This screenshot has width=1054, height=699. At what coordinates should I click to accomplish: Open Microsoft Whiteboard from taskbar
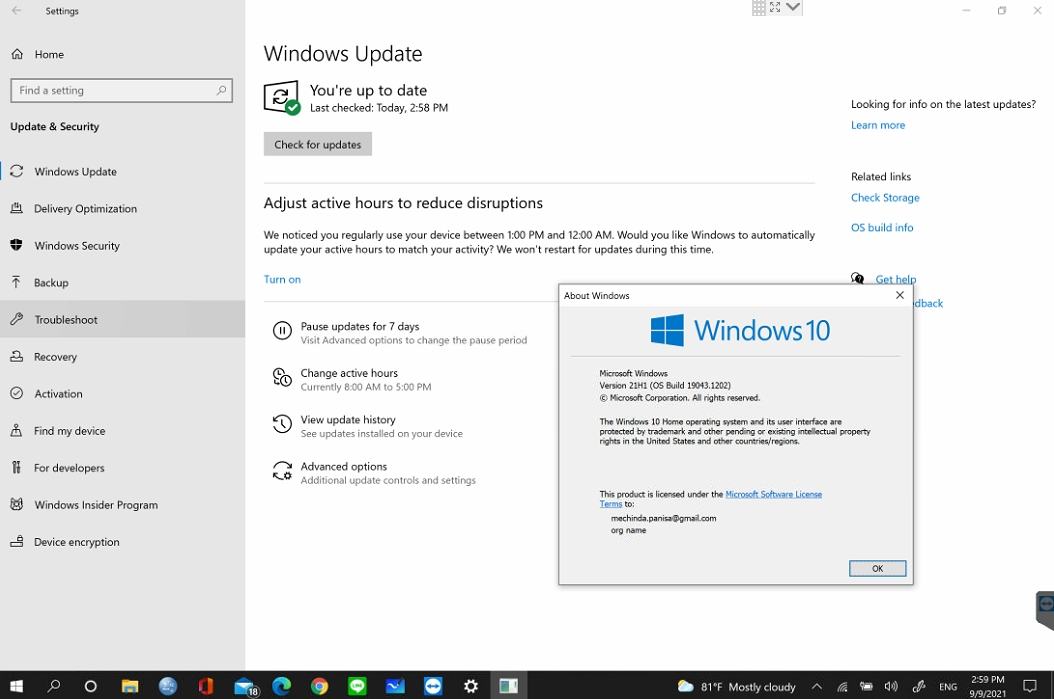pyautogui.click(x=395, y=686)
